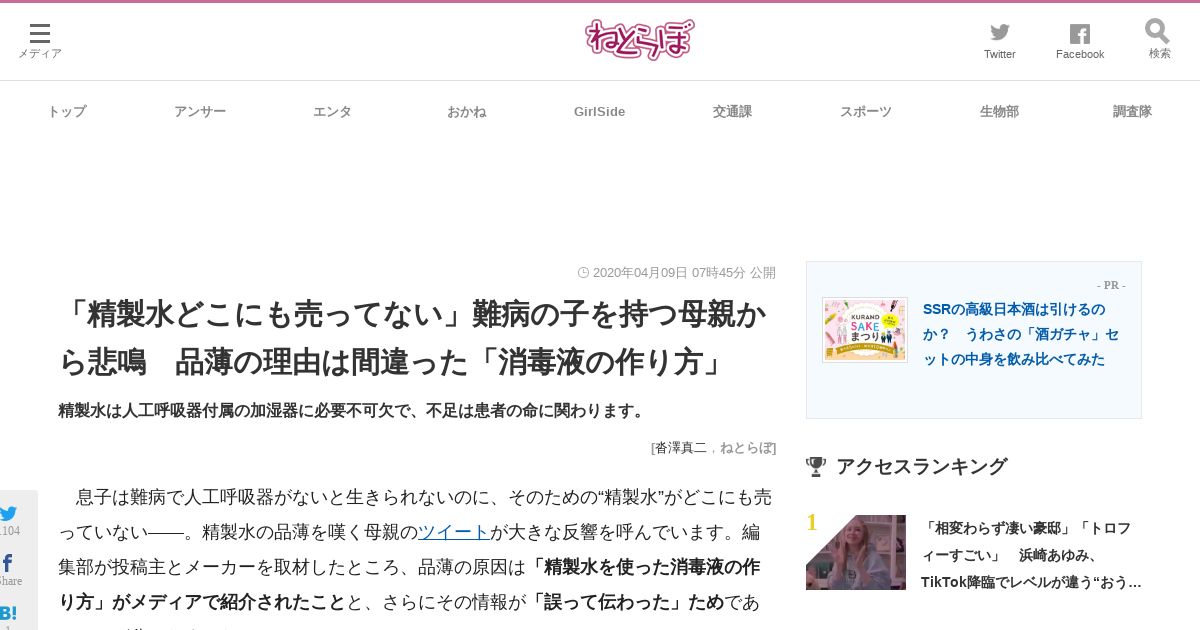Screen dimensions: 1200x630
Task: Open ねとらぼ link in byline
Action: click(745, 447)
